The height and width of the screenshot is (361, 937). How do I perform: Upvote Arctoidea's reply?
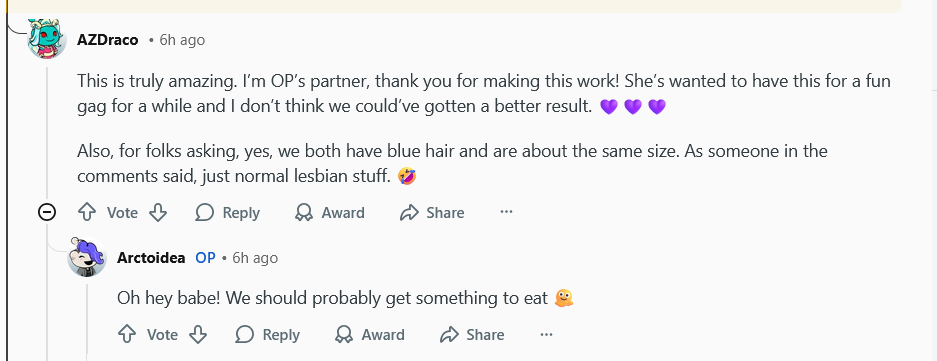[x=127, y=335]
